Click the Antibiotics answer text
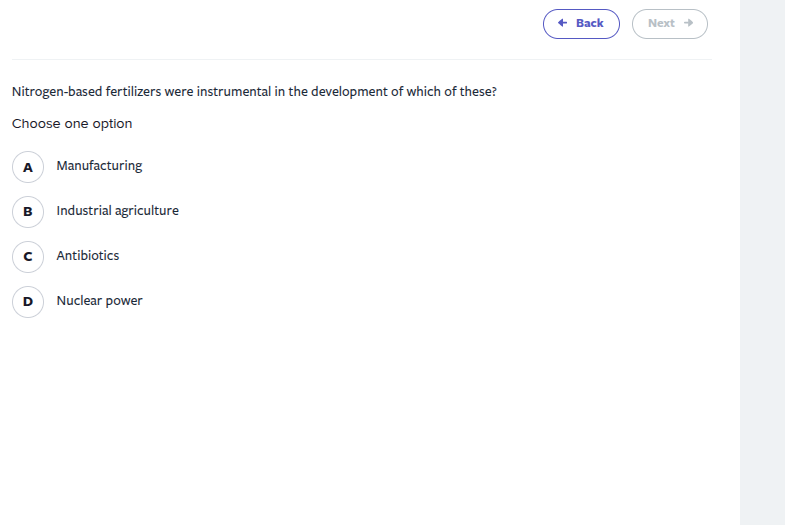Screen dimensions: 785x525 (88, 256)
